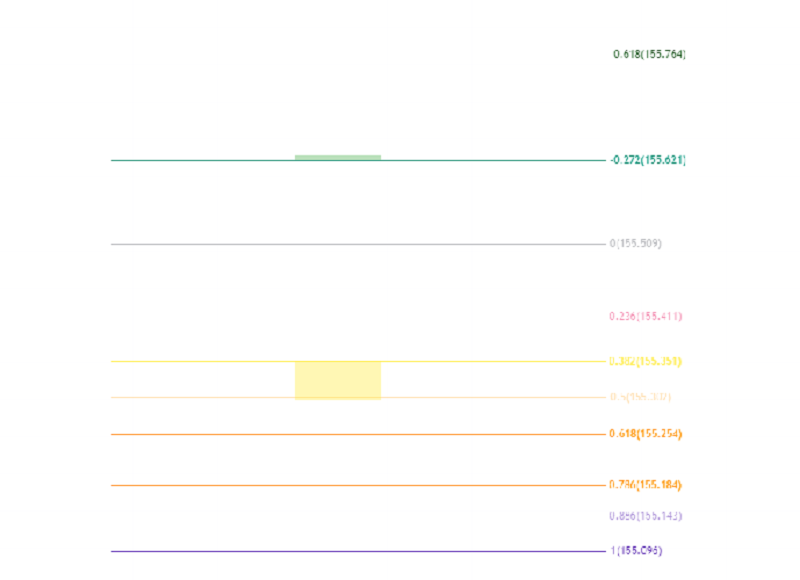Click the pale peach 0.5 level line

click(x=358, y=397)
